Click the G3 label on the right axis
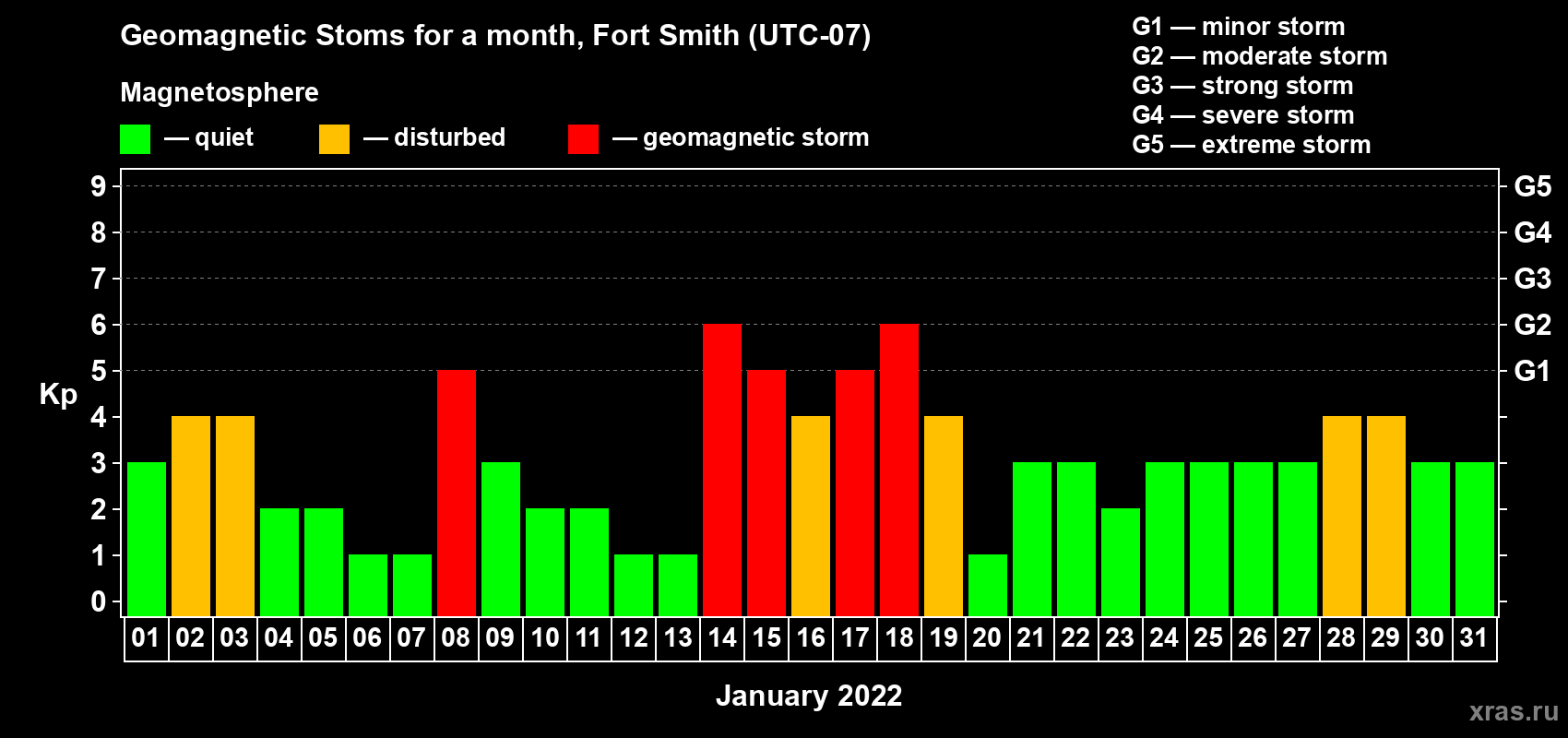Screen dimensions: 1568x738 [1533, 279]
